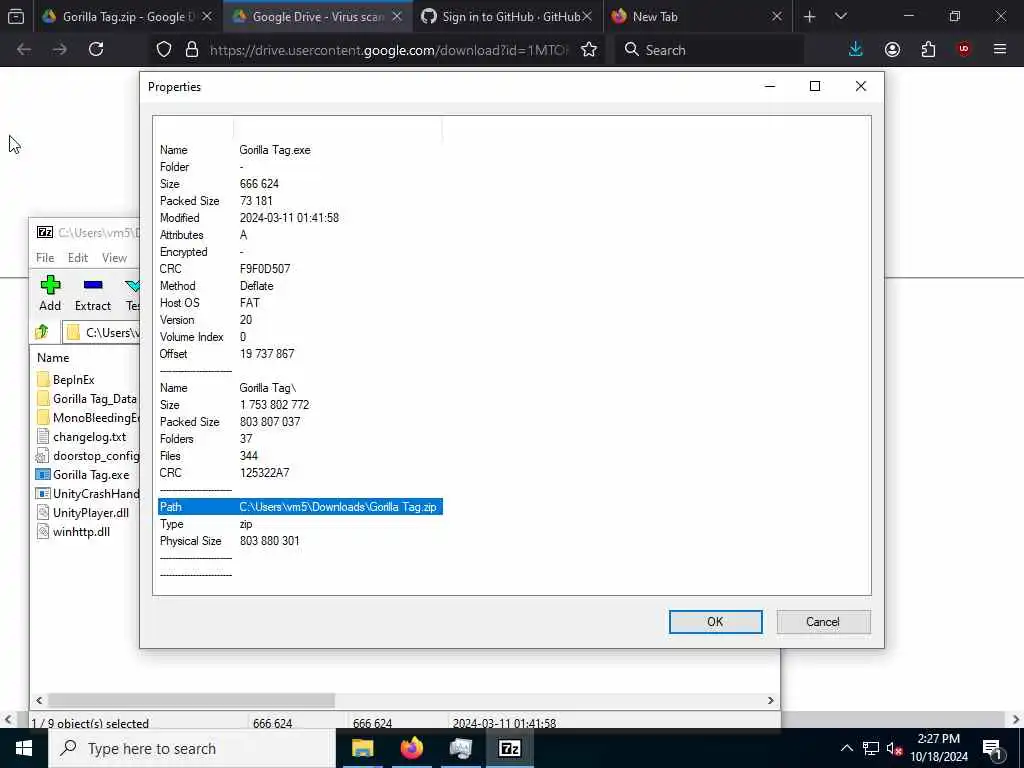This screenshot has width=1024, height=768.
Task: Open the list all tabs dropdown
Action: click(x=841, y=17)
